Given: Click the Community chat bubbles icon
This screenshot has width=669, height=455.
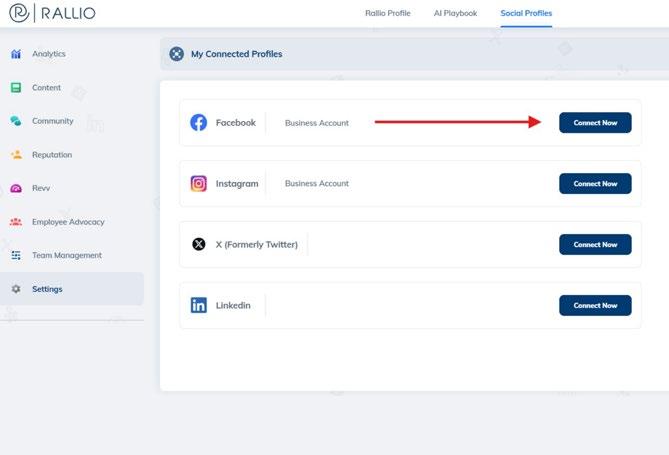Looking at the screenshot, I should coord(16,121).
